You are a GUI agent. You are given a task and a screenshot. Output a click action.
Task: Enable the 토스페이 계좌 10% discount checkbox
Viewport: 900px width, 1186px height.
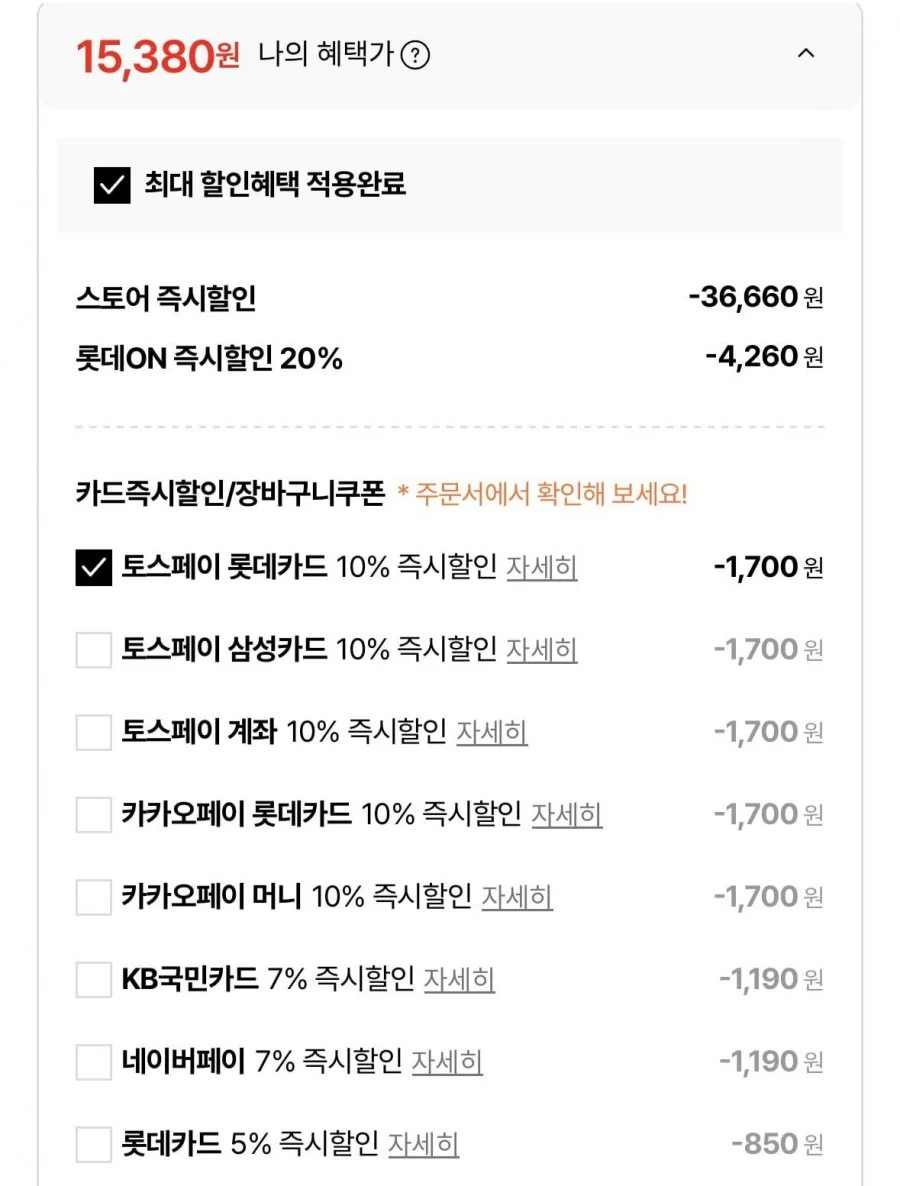[94, 732]
